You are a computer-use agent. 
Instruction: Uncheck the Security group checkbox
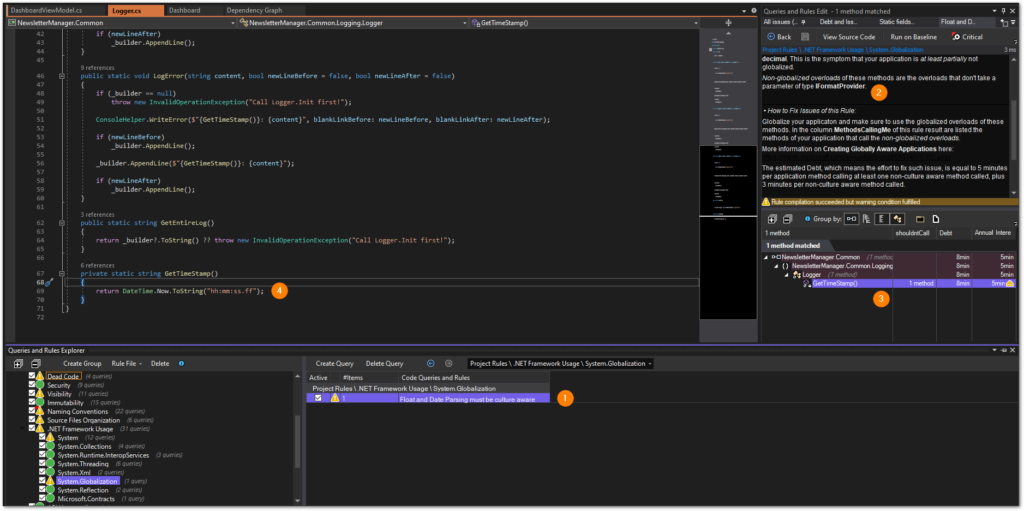click(32, 386)
